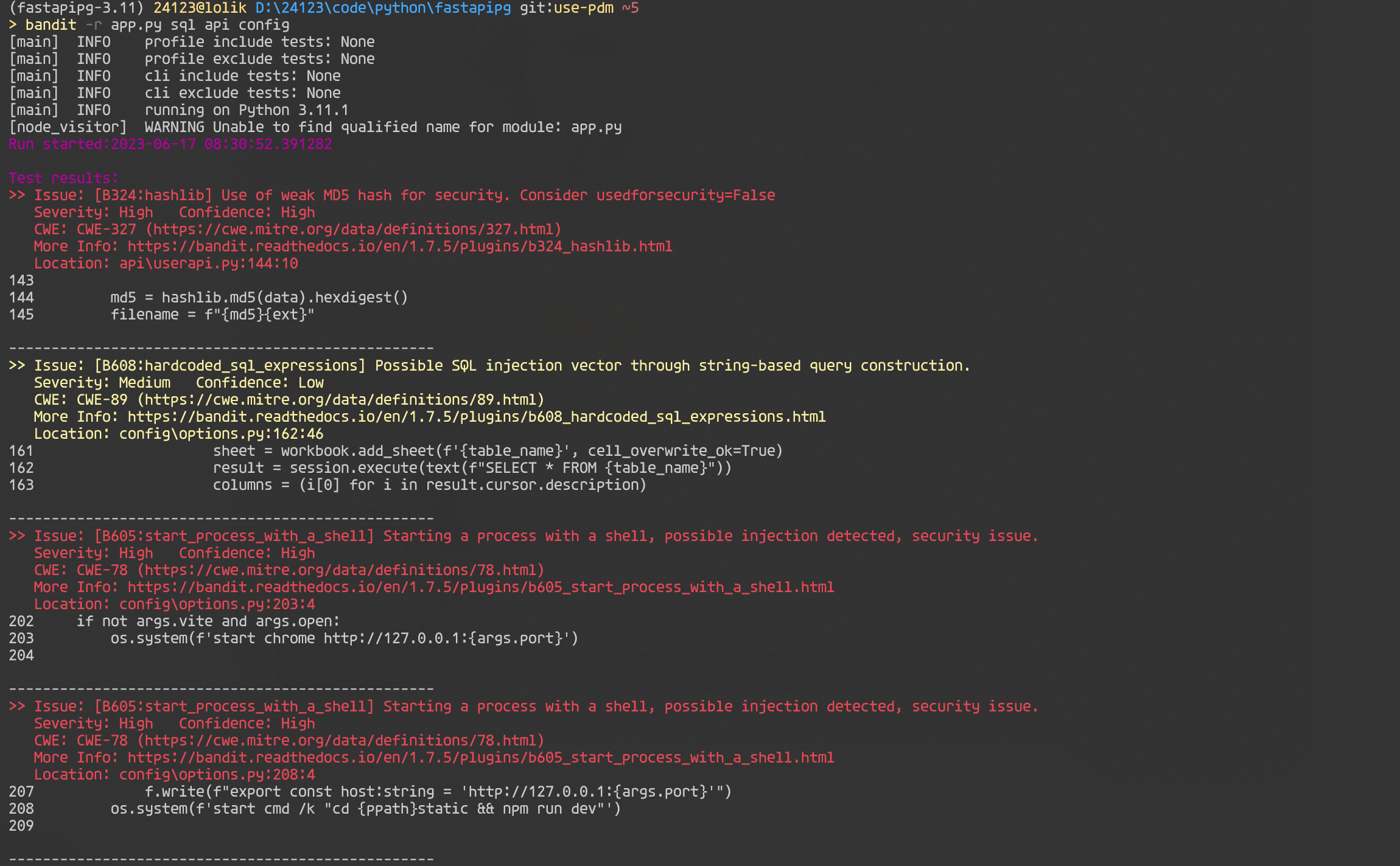Click the 'Test results:' heading
The image size is (1400, 866).
click(x=63, y=178)
